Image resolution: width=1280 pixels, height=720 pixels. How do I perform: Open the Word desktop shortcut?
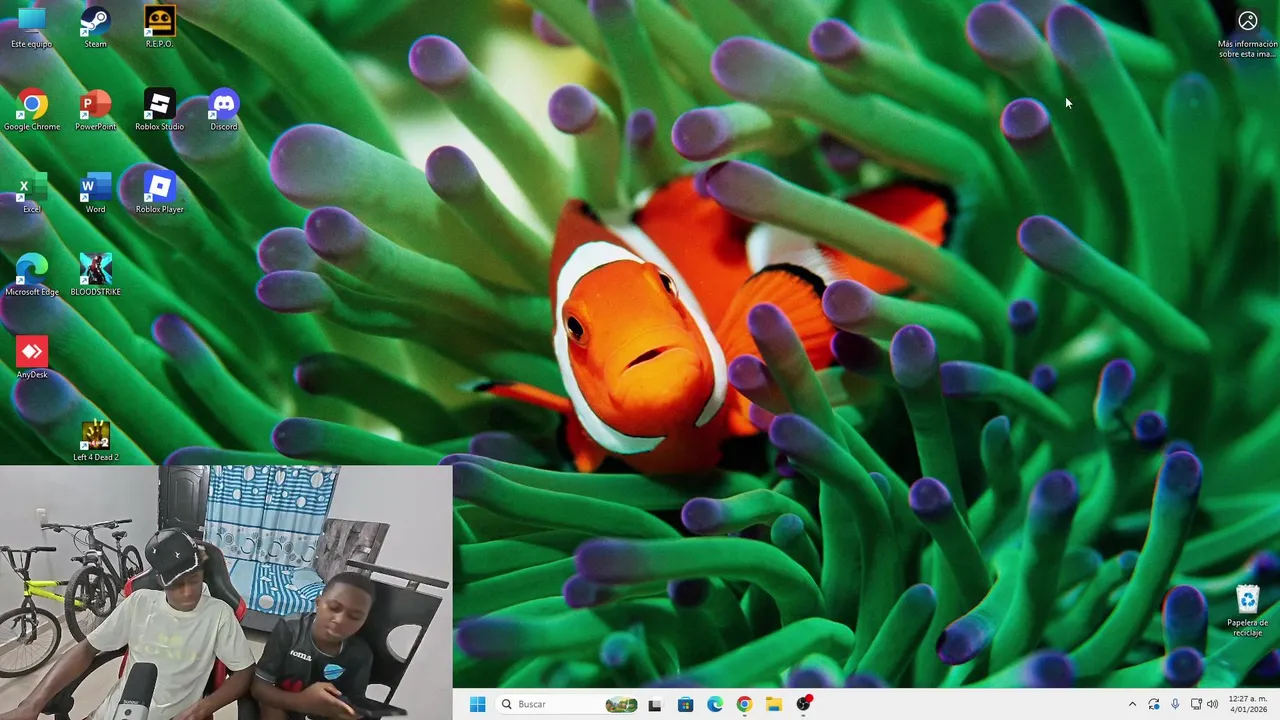95,193
